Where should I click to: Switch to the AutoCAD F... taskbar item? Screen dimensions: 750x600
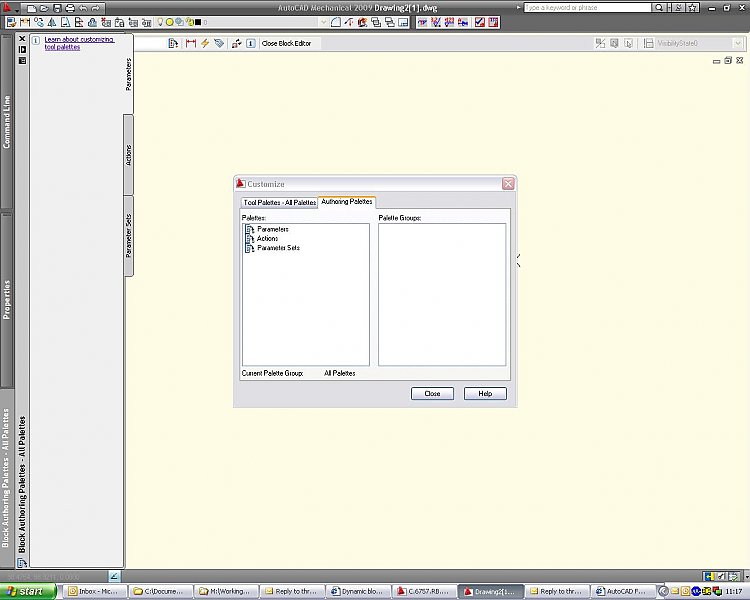coord(623,592)
